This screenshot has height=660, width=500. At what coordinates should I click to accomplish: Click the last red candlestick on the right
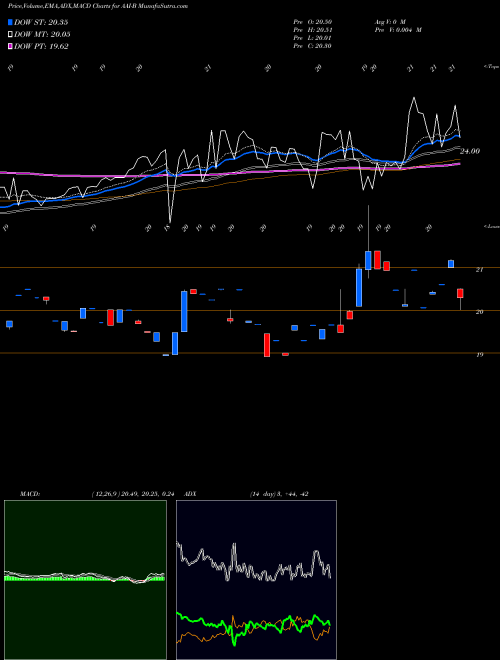point(460,293)
